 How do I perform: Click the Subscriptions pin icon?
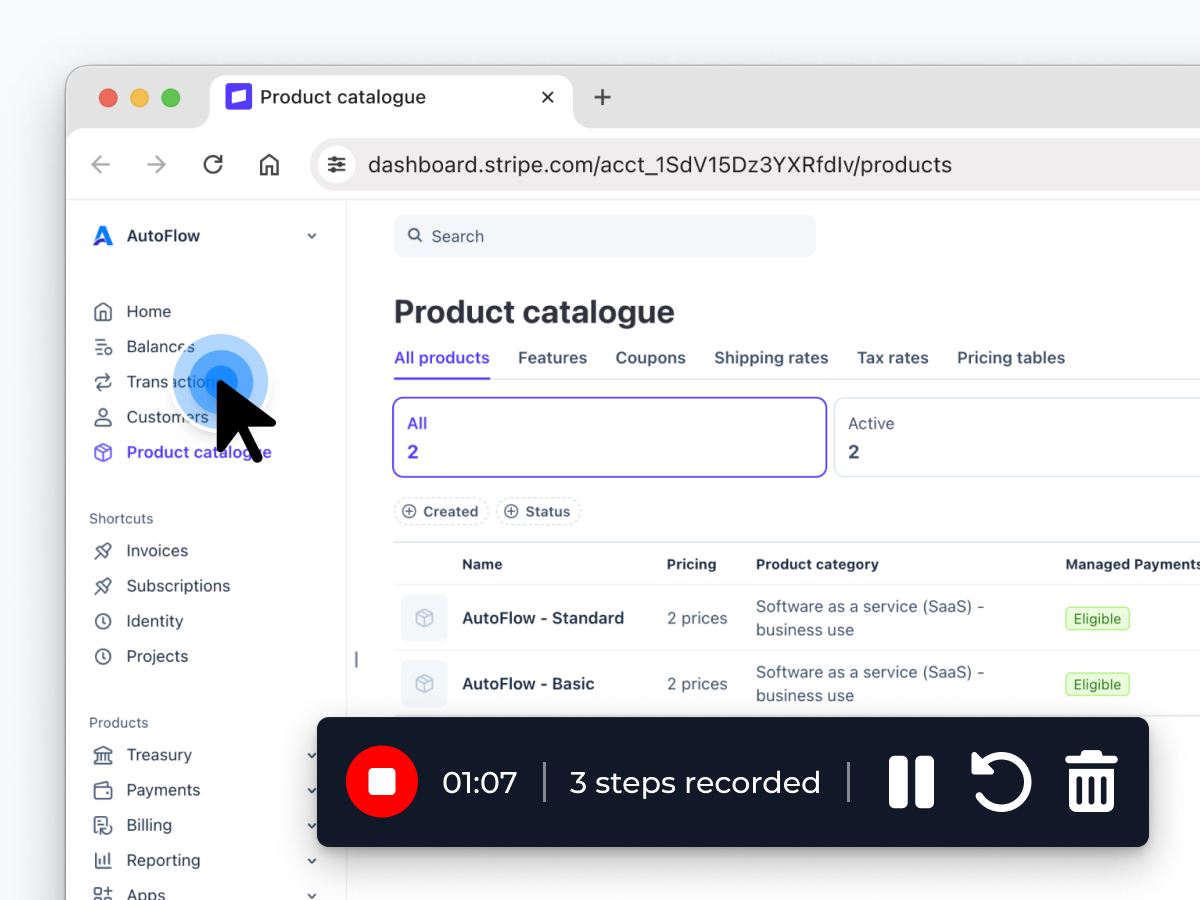tap(103, 586)
